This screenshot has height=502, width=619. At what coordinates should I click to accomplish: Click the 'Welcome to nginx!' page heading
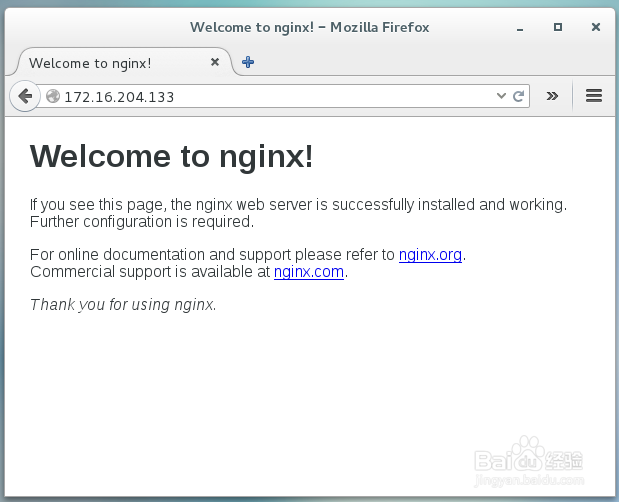point(171,157)
